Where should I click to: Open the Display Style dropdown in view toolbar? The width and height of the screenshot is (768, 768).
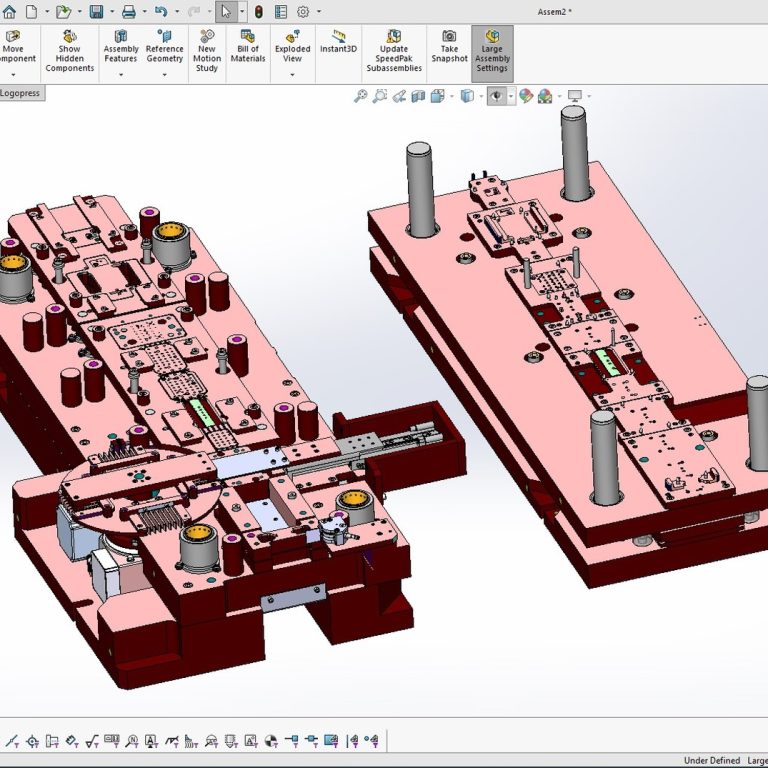coord(480,96)
